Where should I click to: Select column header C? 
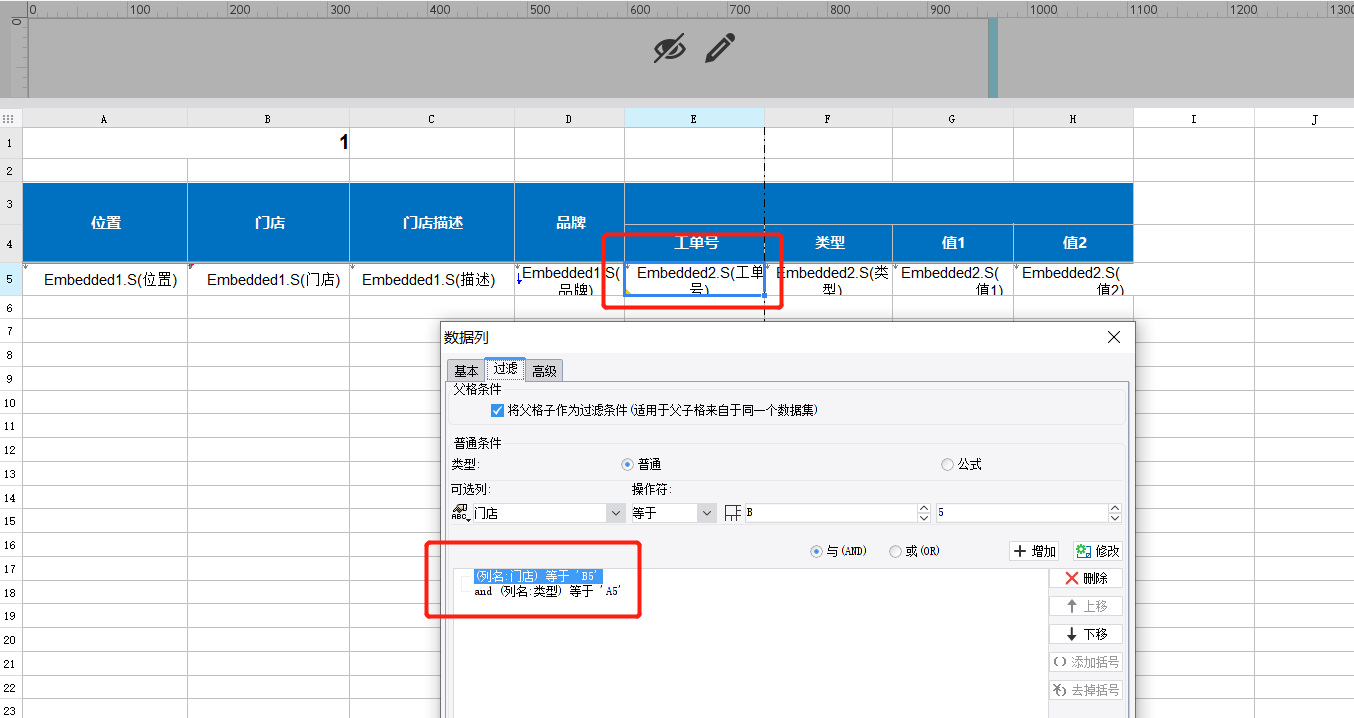pos(432,118)
